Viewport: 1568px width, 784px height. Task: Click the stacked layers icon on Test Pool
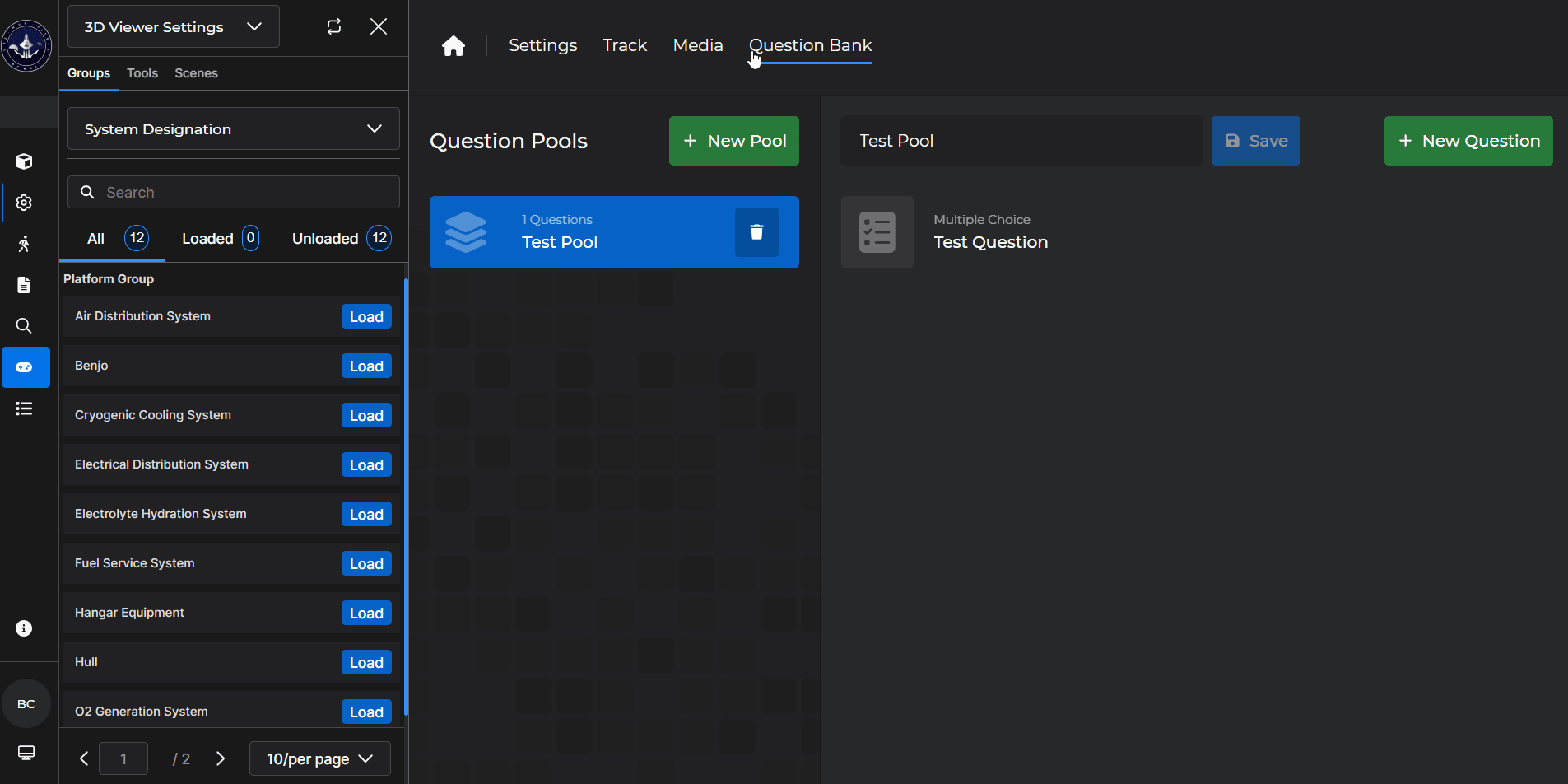click(466, 232)
